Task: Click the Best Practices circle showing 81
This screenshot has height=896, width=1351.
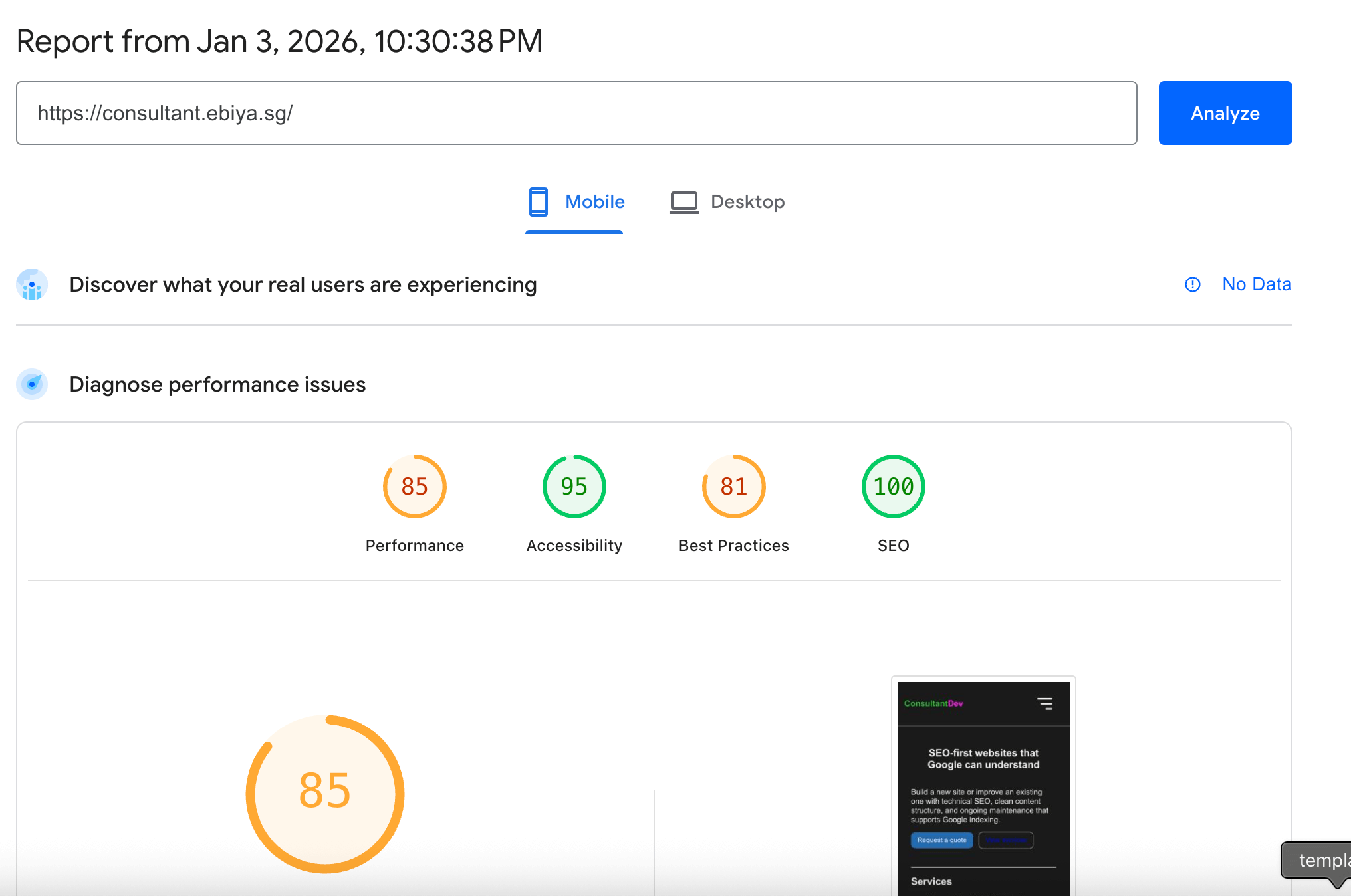Action: tap(733, 486)
